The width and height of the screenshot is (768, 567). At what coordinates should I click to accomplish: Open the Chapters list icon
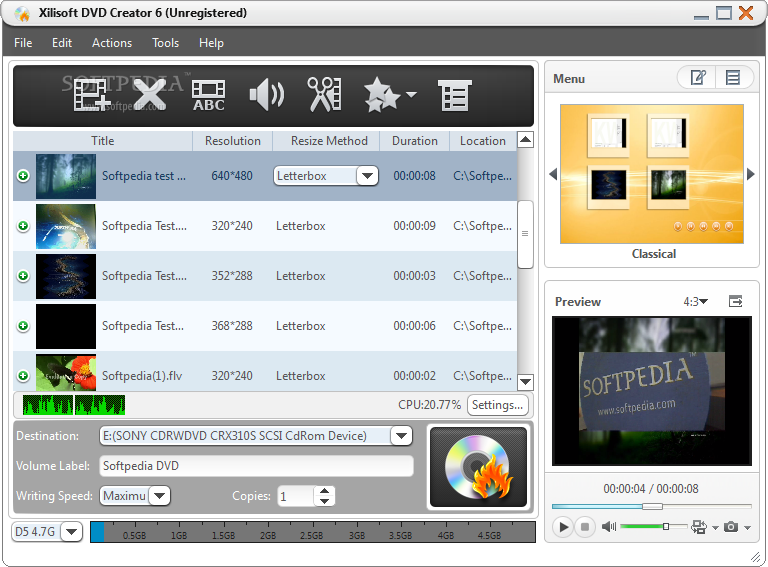click(455, 95)
